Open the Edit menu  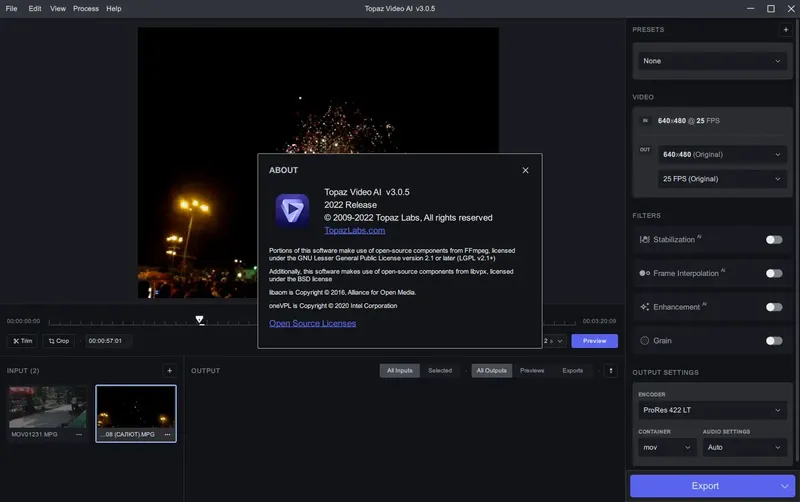point(35,9)
